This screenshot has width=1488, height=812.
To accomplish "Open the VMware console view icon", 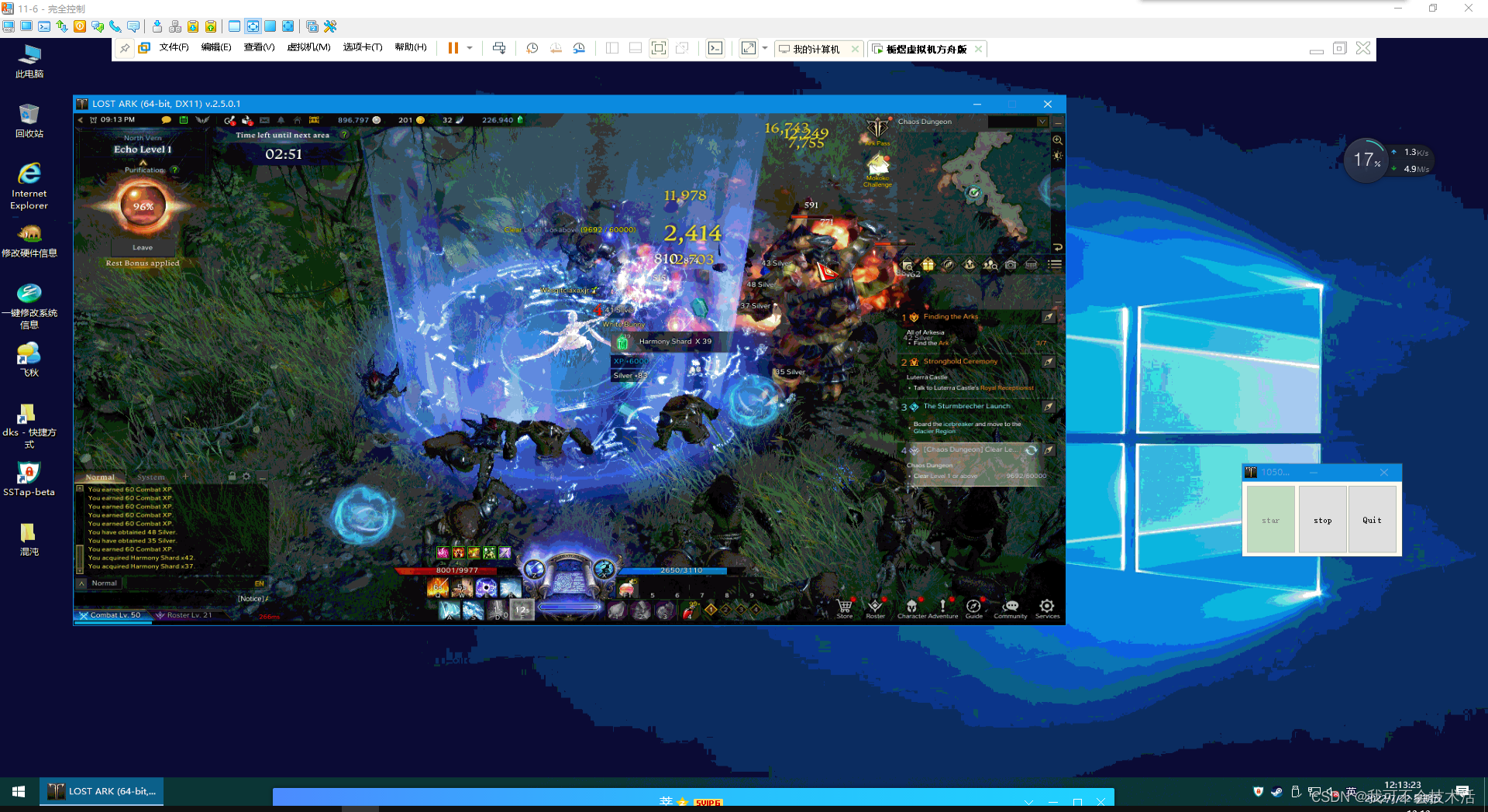I will (x=715, y=48).
